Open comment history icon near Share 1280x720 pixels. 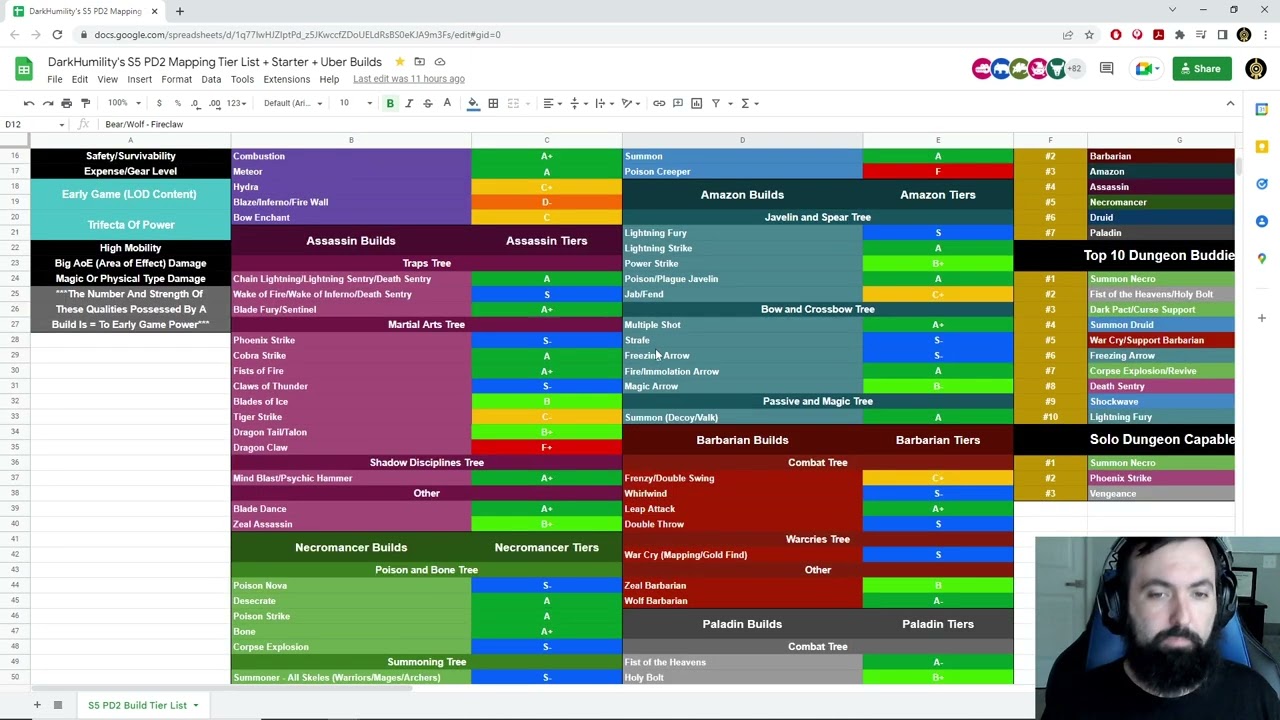pyautogui.click(x=1106, y=69)
